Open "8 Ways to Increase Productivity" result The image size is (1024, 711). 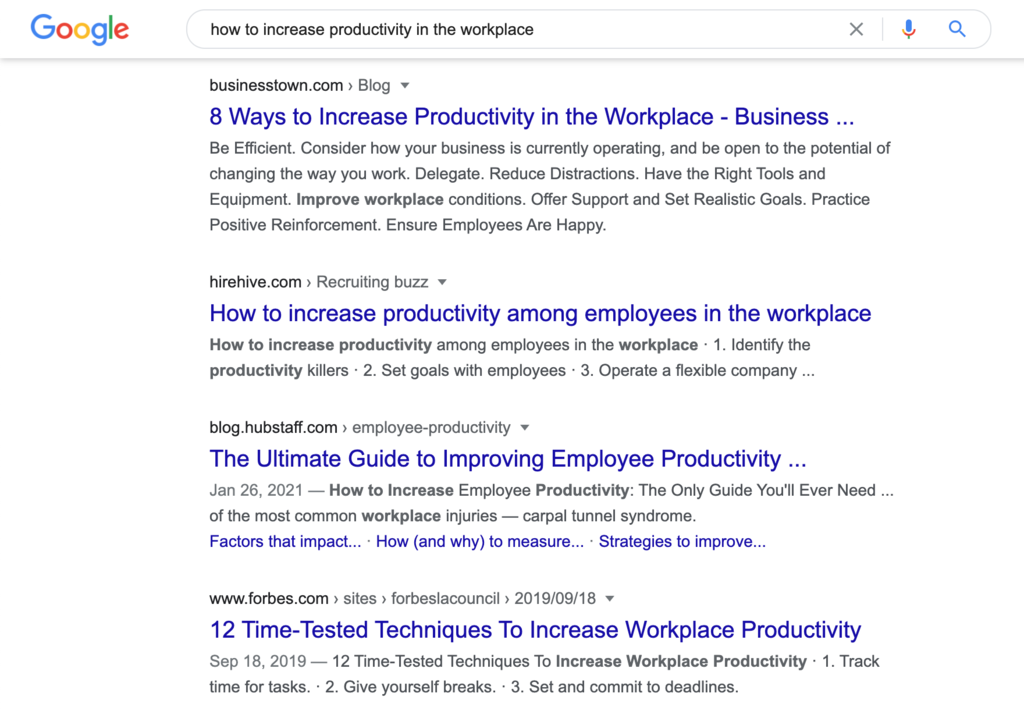pyautogui.click(x=531, y=117)
